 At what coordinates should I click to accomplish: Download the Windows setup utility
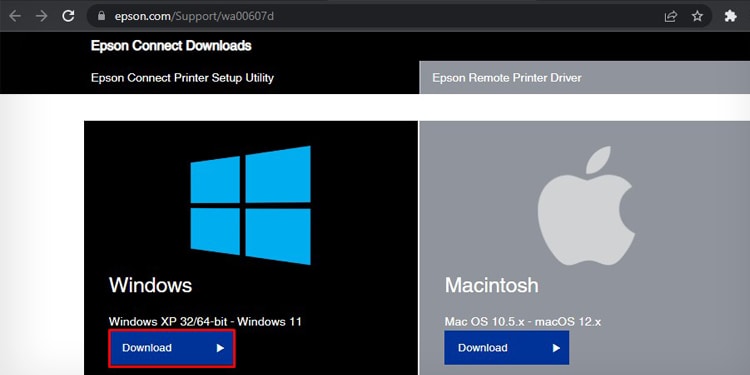172,348
